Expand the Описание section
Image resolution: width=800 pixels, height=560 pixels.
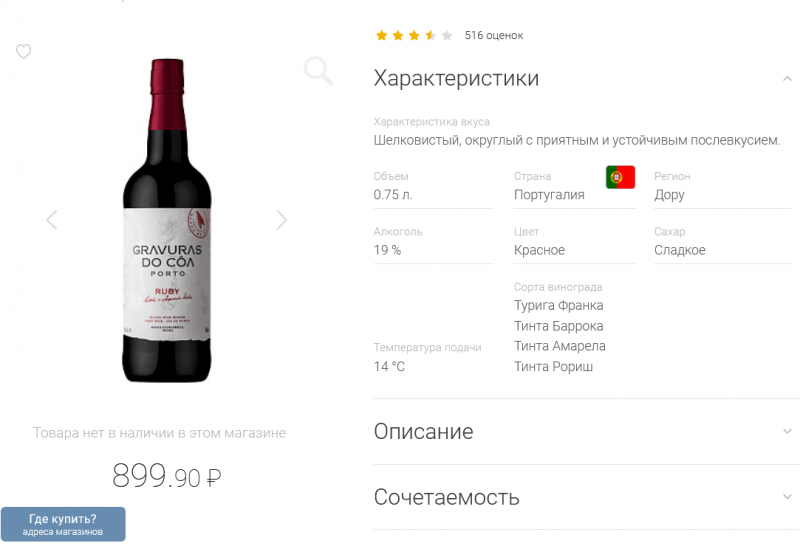pyautogui.click(x=787, y=432)
